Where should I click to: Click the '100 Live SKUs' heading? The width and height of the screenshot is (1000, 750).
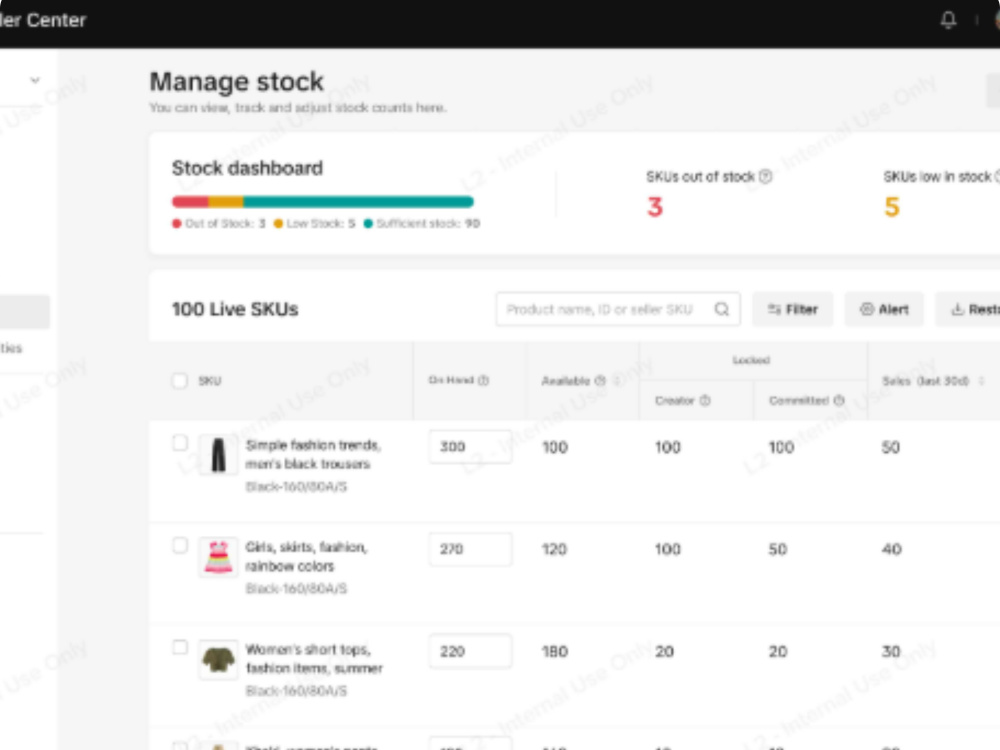pyautogui.click(x=235, y=309)
